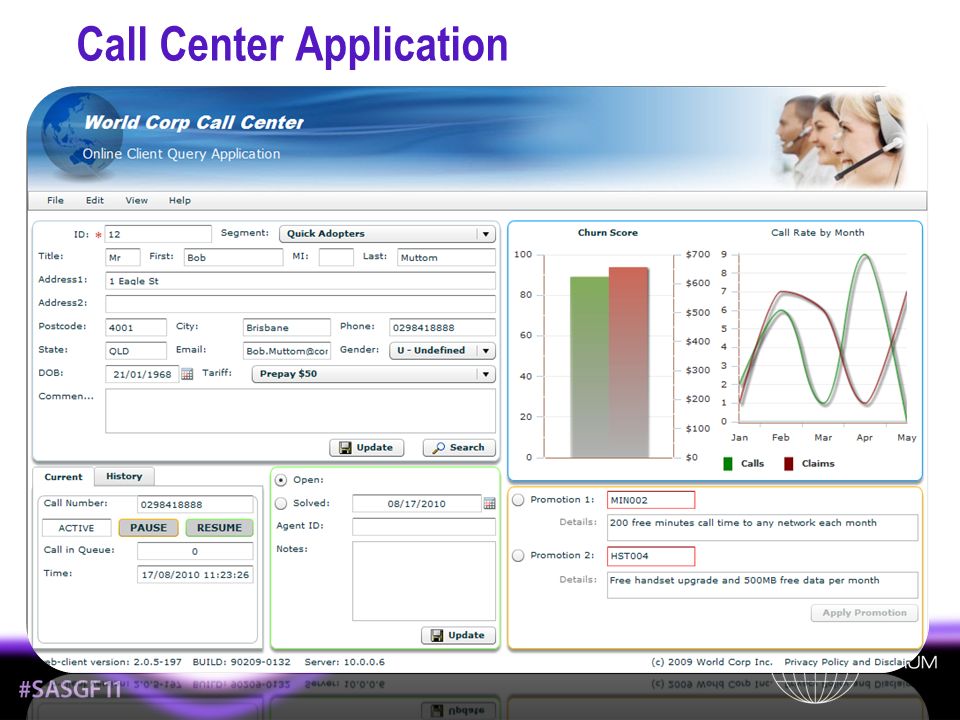
Task: Click Update in the client details form
Action: [x=367, y=448]
